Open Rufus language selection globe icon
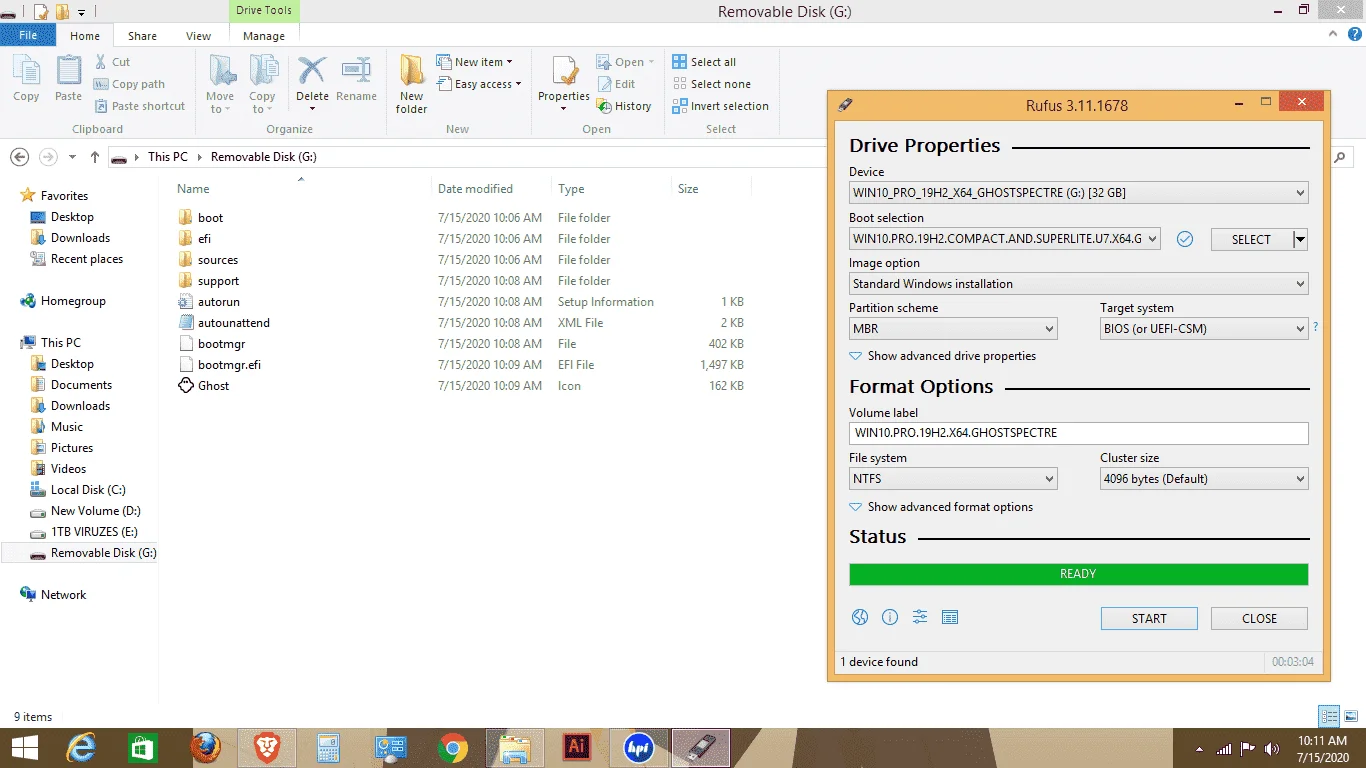Viewport: 1366px width, 768px height. pos(860,617)
